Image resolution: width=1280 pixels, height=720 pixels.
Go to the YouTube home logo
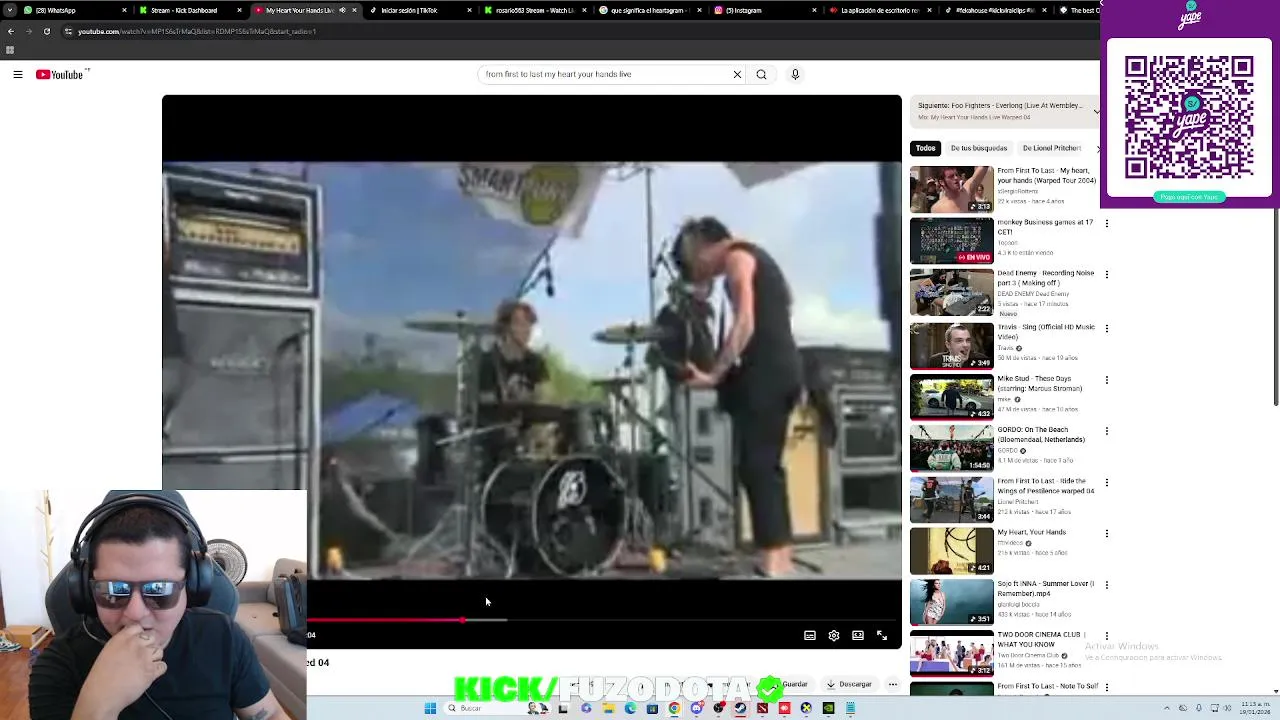tap(61, 74)
